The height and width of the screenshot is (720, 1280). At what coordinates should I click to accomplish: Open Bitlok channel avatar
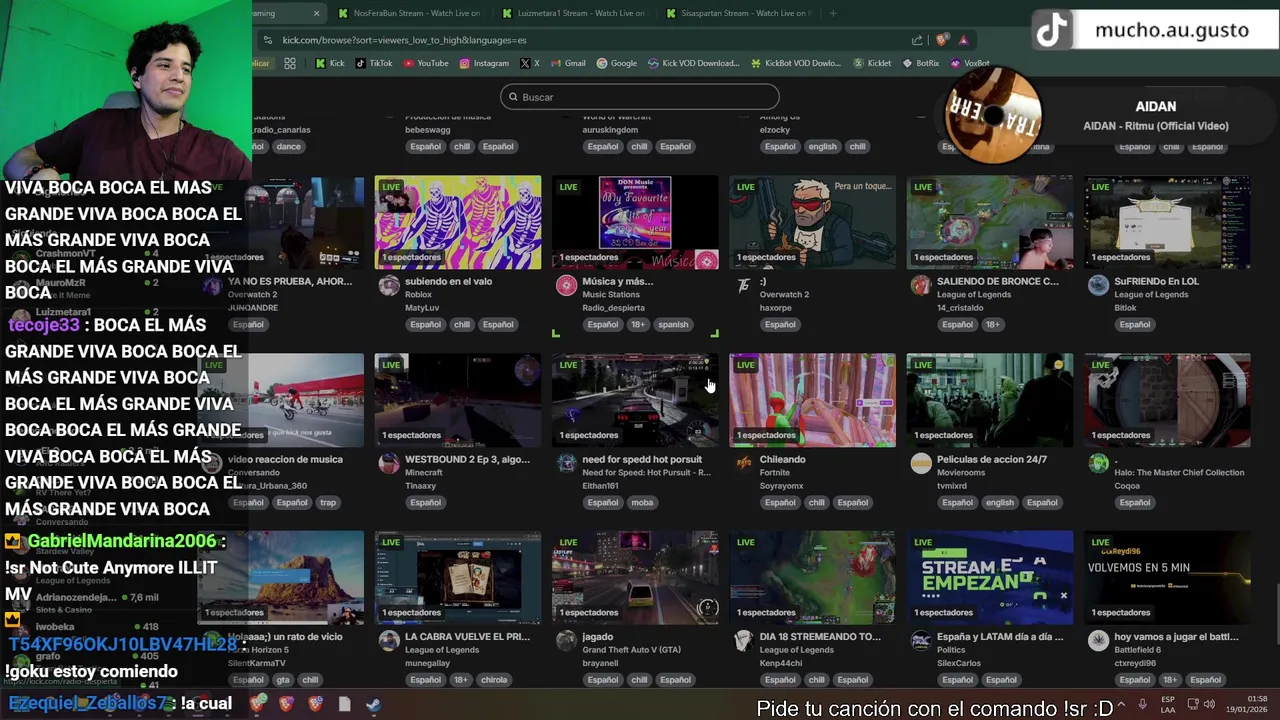(x=1098, y=286)
